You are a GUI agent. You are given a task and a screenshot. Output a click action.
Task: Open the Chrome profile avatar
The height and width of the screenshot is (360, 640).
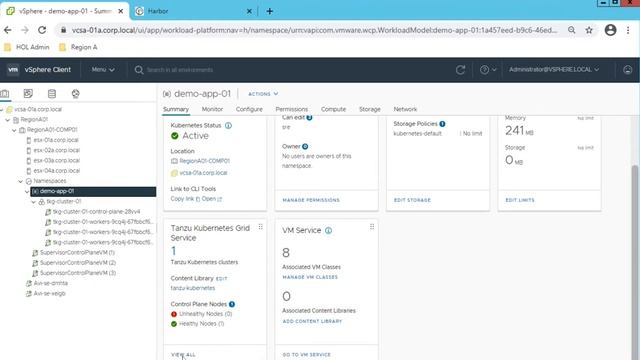coord(611,30)
